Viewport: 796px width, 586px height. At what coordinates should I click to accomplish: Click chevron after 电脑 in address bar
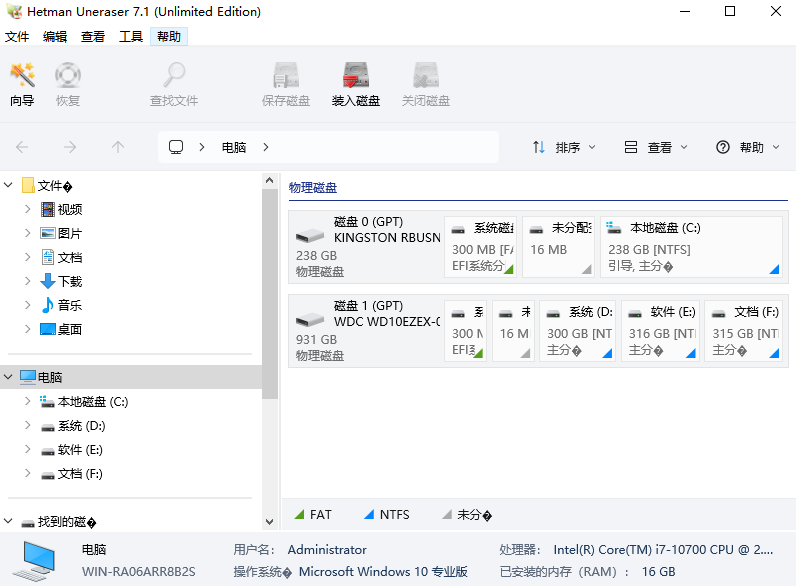click(266, 147)
